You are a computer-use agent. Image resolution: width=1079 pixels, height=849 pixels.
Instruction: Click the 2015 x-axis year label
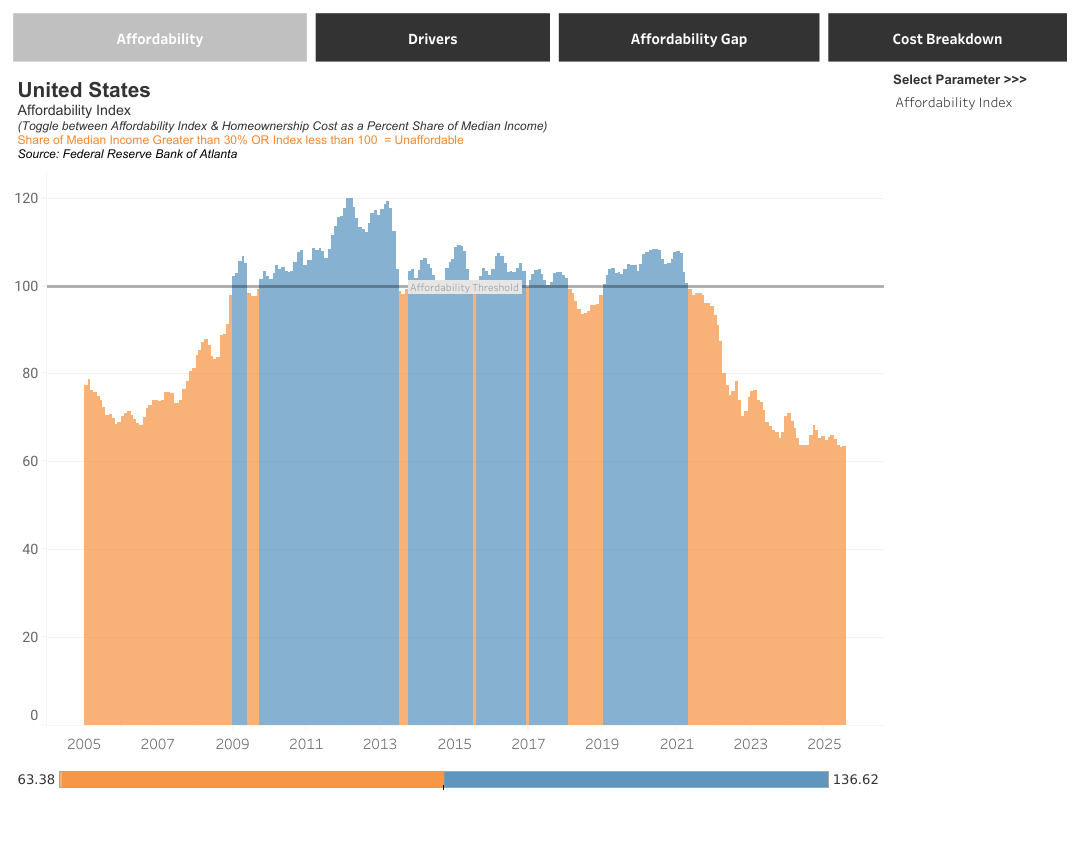click(x=454, y=744)
